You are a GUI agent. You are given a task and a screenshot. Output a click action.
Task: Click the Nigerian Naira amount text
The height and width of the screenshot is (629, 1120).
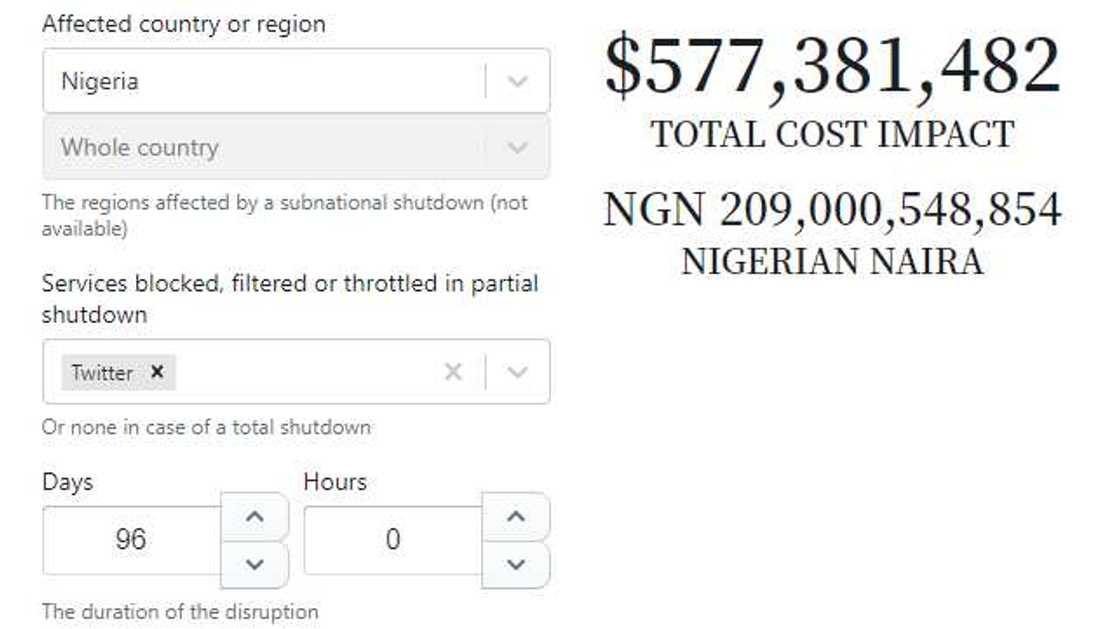click(x=833, y=209)
